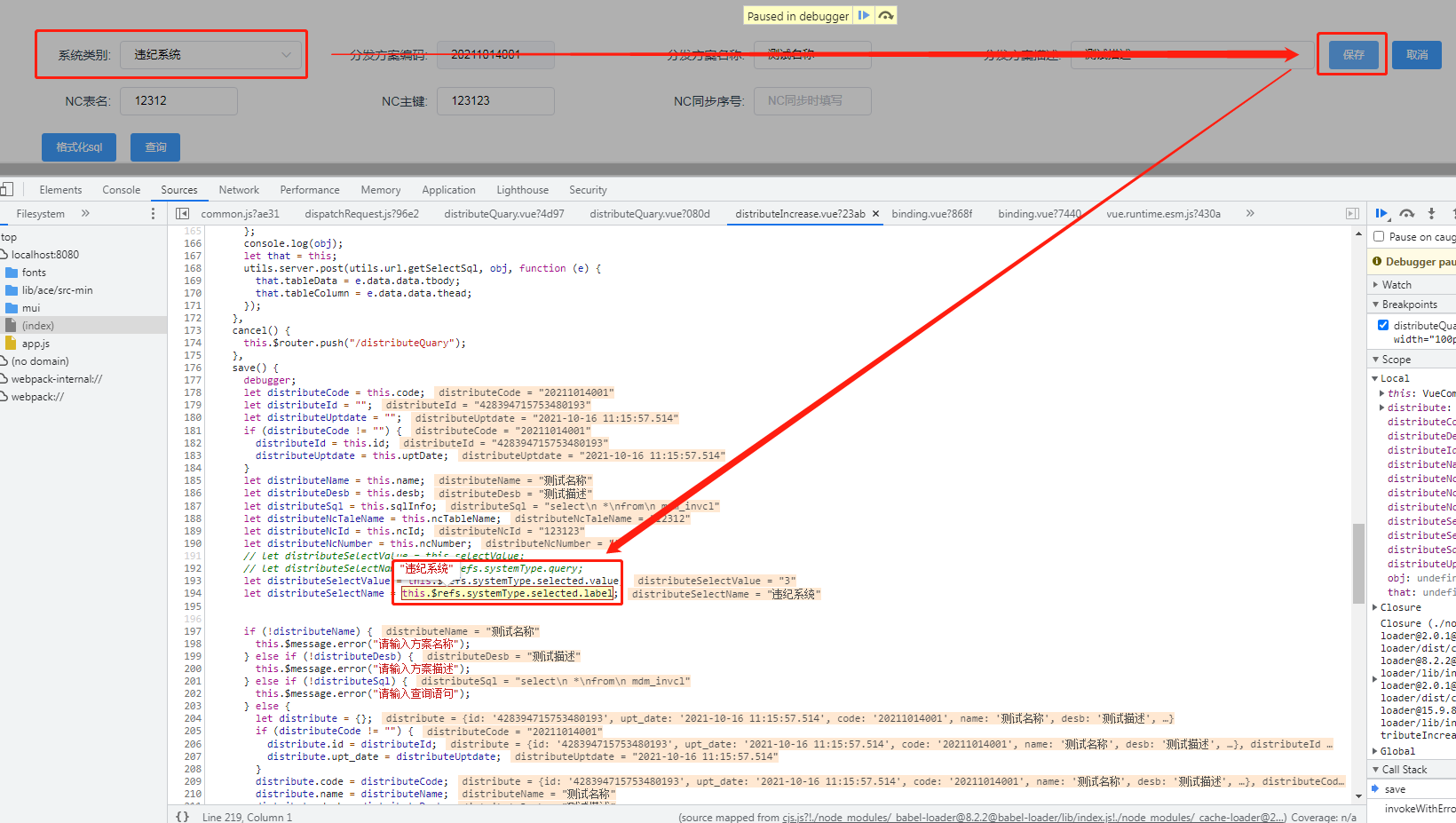Viewport: 1456px width, 823px height.
Task: Enable Pause on caught exceptions
Action: point(1377,236)
